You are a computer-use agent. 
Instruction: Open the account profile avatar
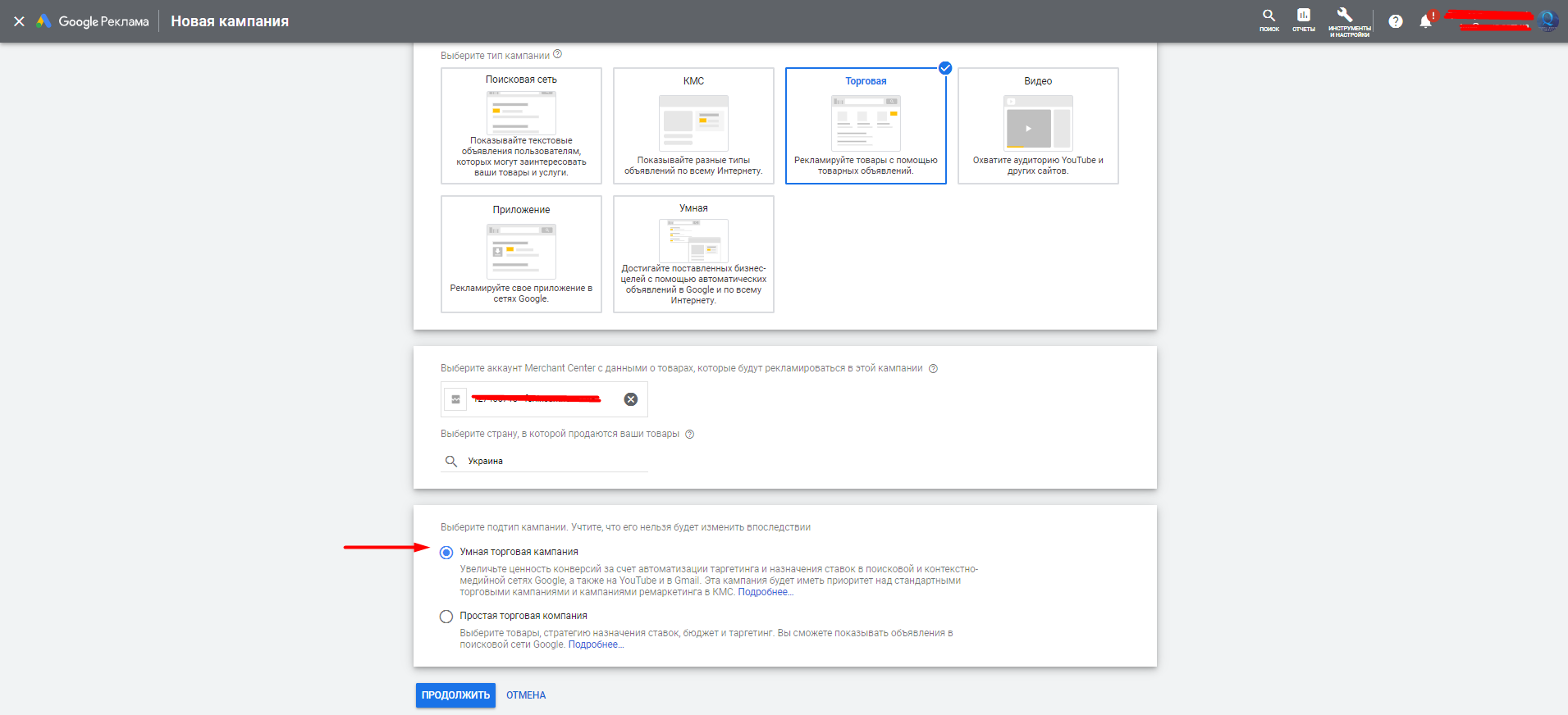1547,21
